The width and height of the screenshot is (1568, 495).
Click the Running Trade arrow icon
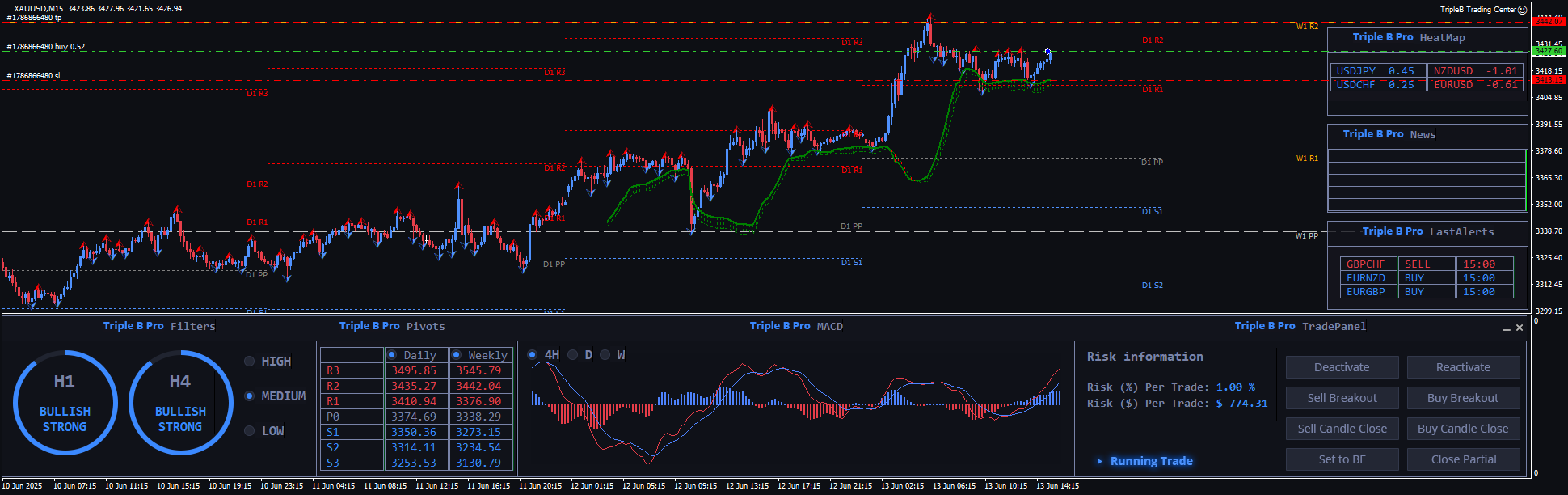tap(1099, 461)
